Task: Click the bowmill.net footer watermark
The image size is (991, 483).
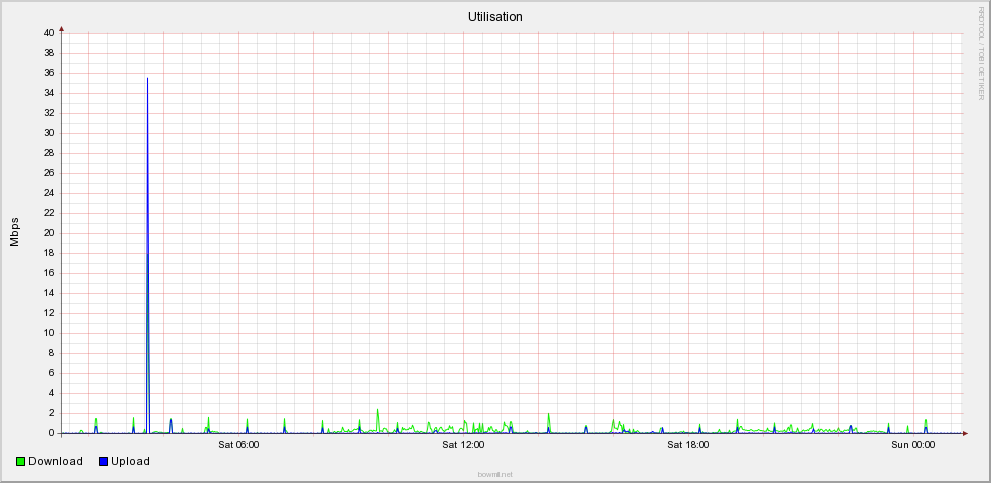Action: click(495, 474)
